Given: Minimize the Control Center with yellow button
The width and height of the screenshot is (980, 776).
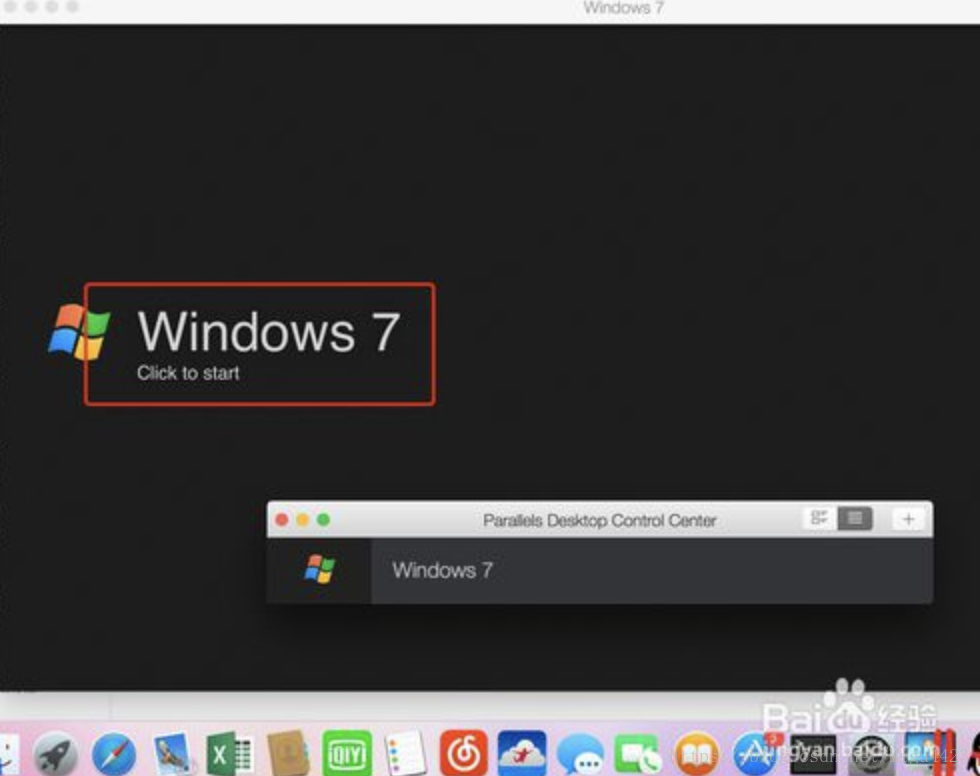Looking at the screenshot, I should point(302,520).
